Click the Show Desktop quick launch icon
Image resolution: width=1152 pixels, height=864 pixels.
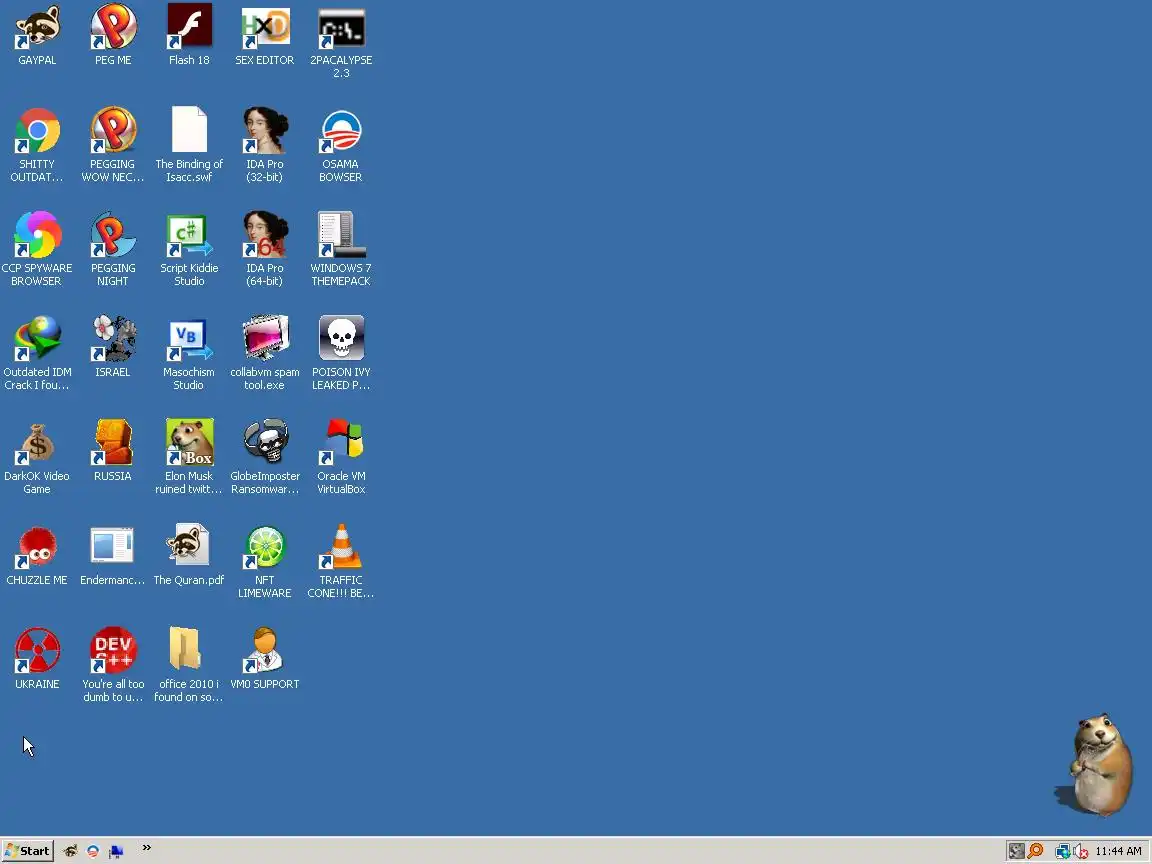(116, 851)
